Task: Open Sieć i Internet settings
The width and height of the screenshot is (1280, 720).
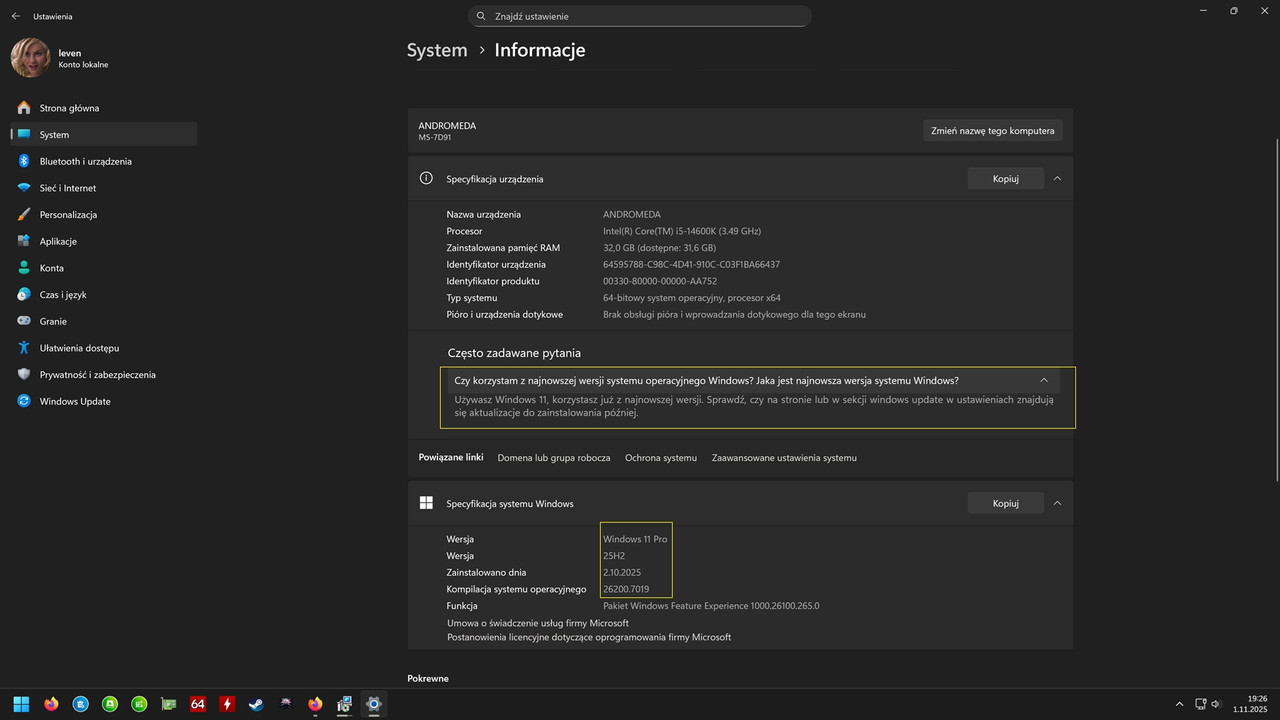Action: pos(104,188)
